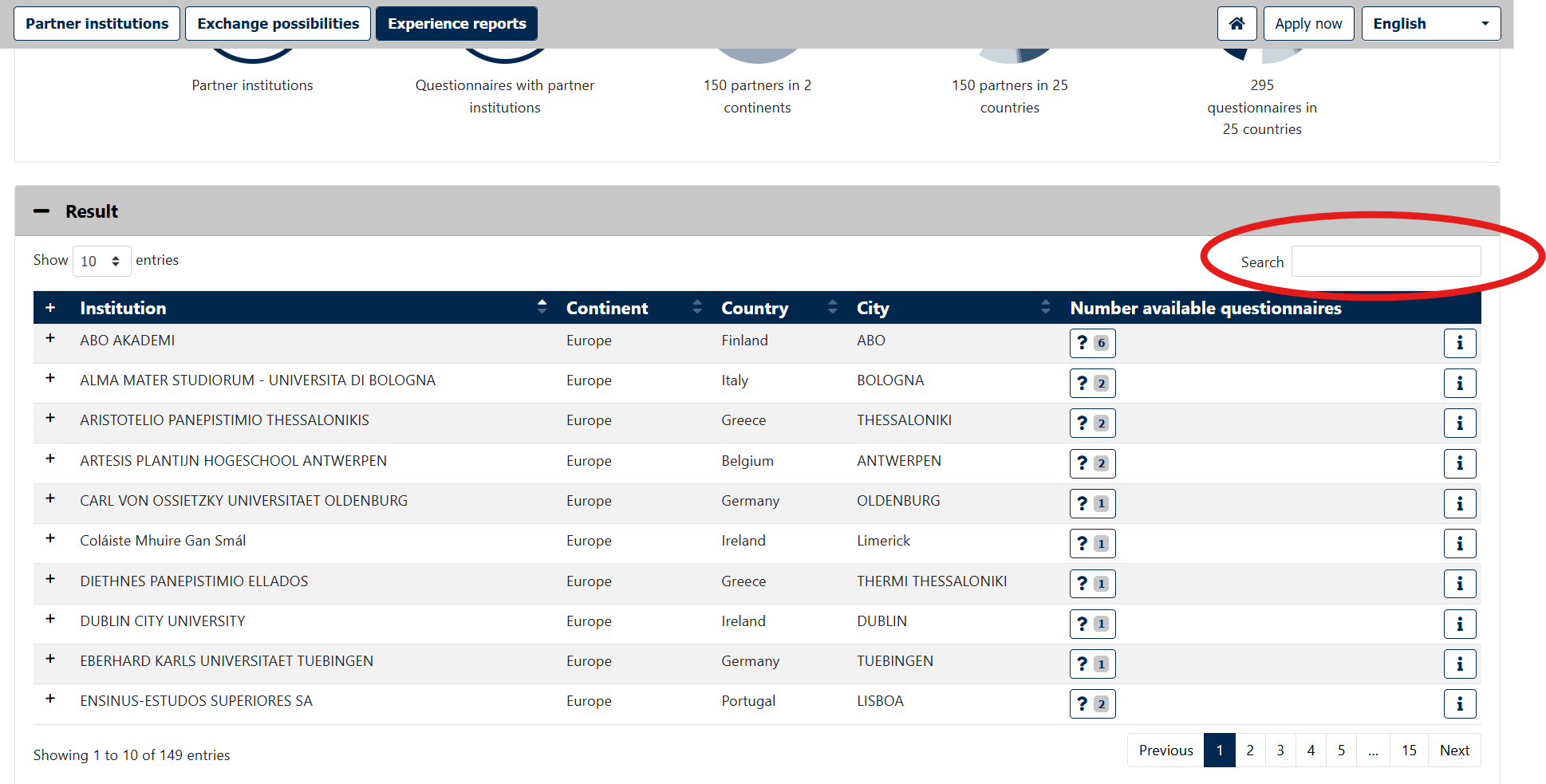
Task: Click the Apply now button
Action: 1308,24
